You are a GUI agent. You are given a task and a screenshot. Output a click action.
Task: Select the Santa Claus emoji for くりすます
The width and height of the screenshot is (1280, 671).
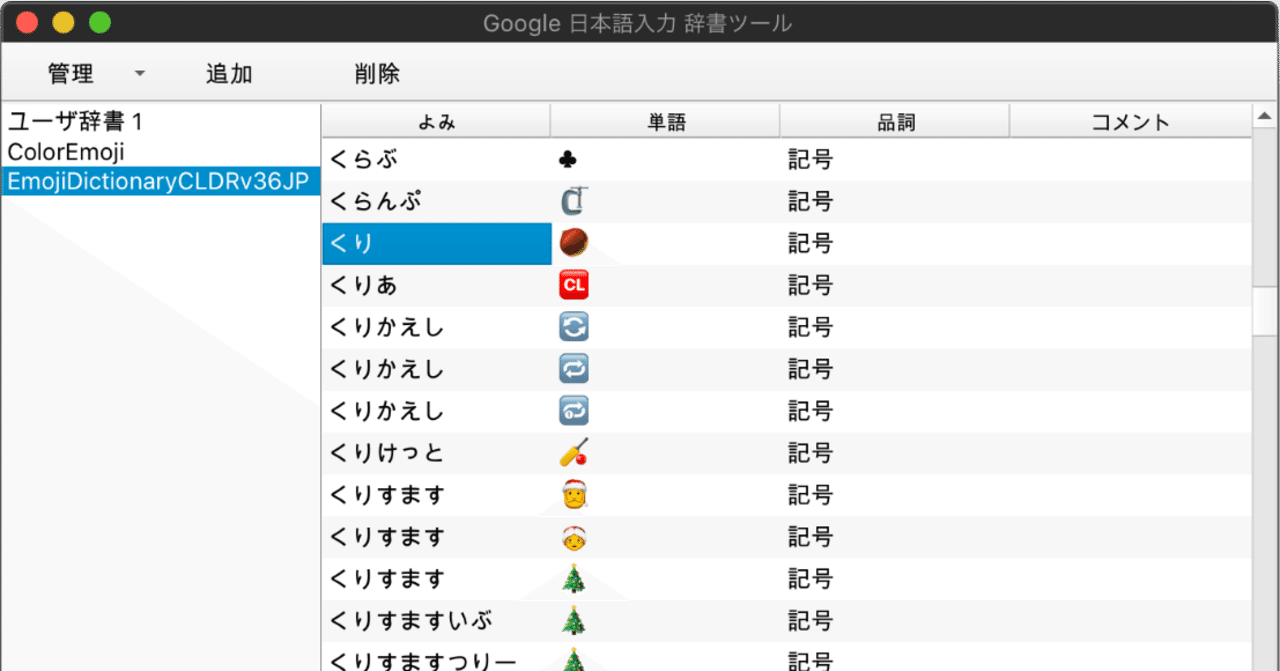[x=573, y=495]
